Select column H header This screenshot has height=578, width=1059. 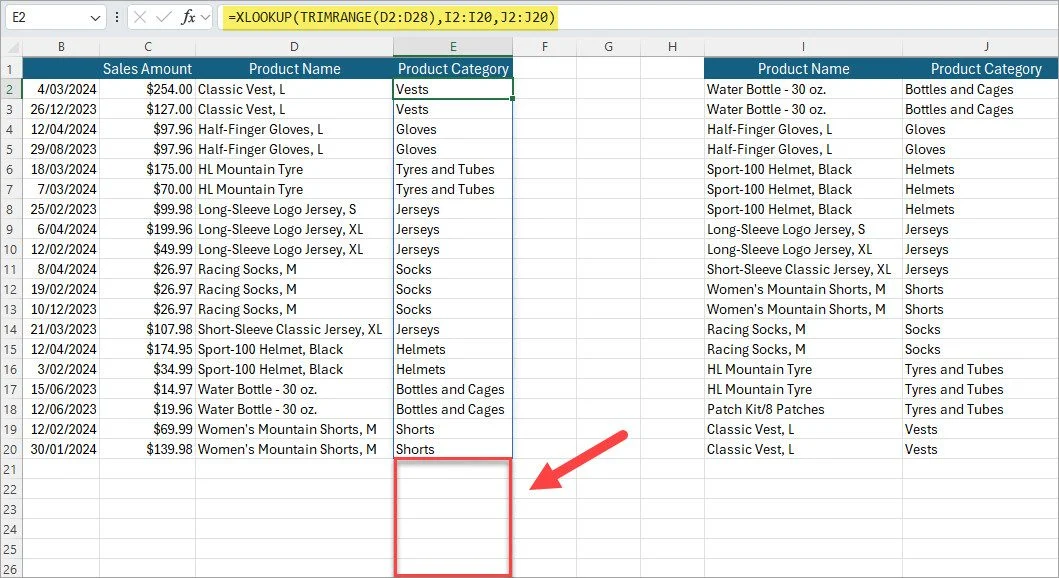pos(672,47)
